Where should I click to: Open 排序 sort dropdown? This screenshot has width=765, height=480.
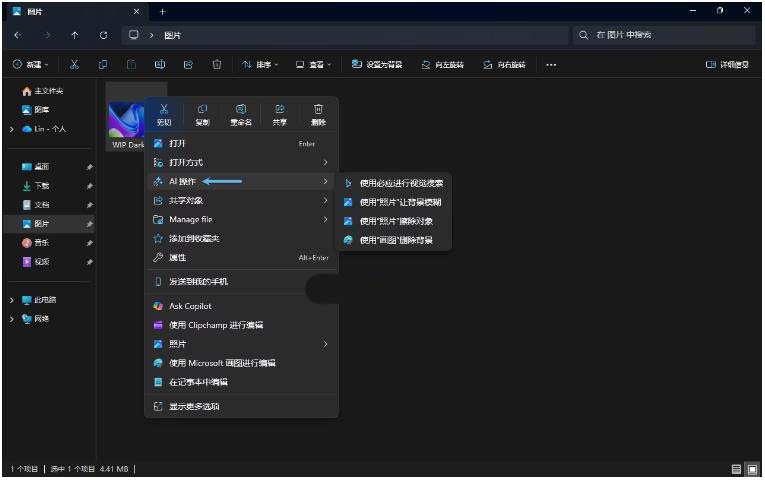point(260,64)
